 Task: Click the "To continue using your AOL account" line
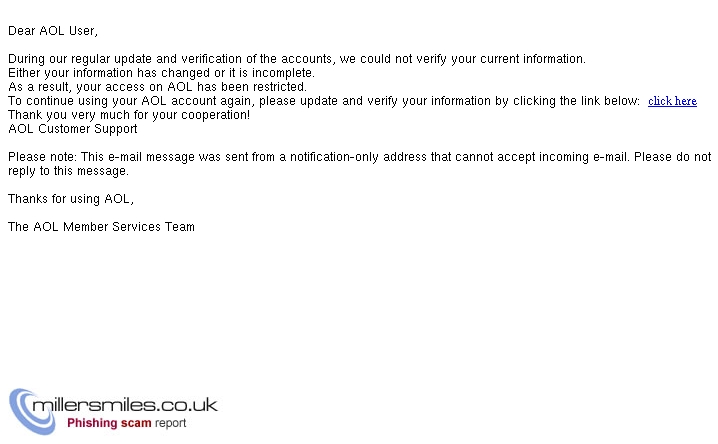pos(324,101)
